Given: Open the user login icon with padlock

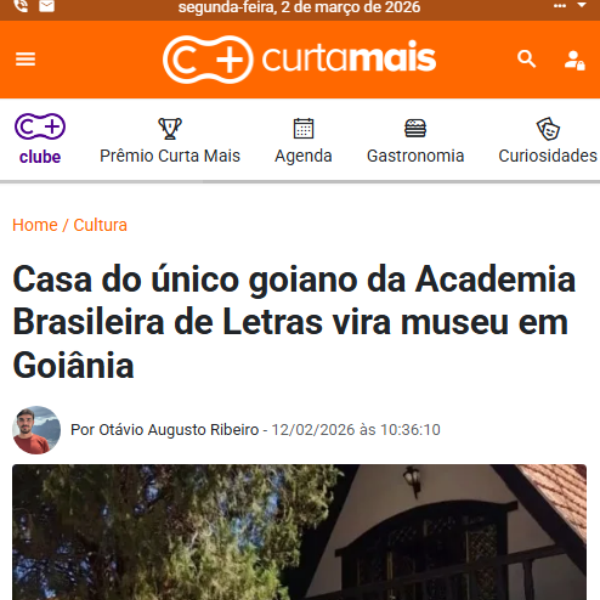Looking at the screenshot, I should pos(574,60).
